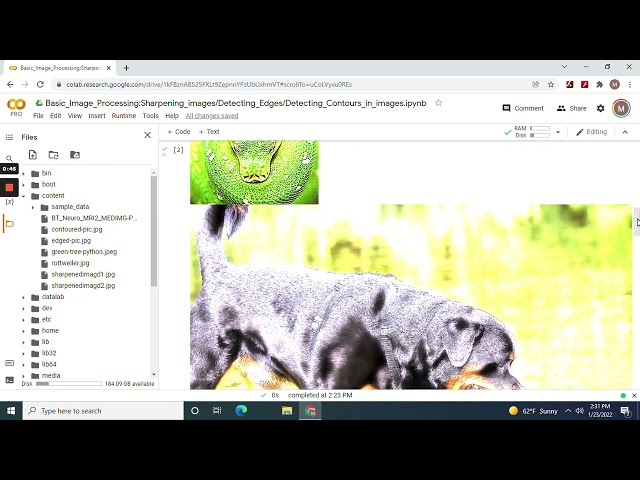Expand the bin folder
This screenshot has width=640, height=480.
(23, 173)
